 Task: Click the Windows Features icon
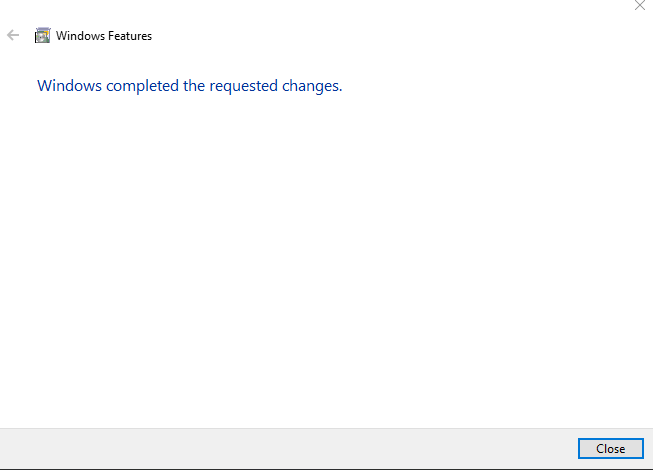pos(42,36)
